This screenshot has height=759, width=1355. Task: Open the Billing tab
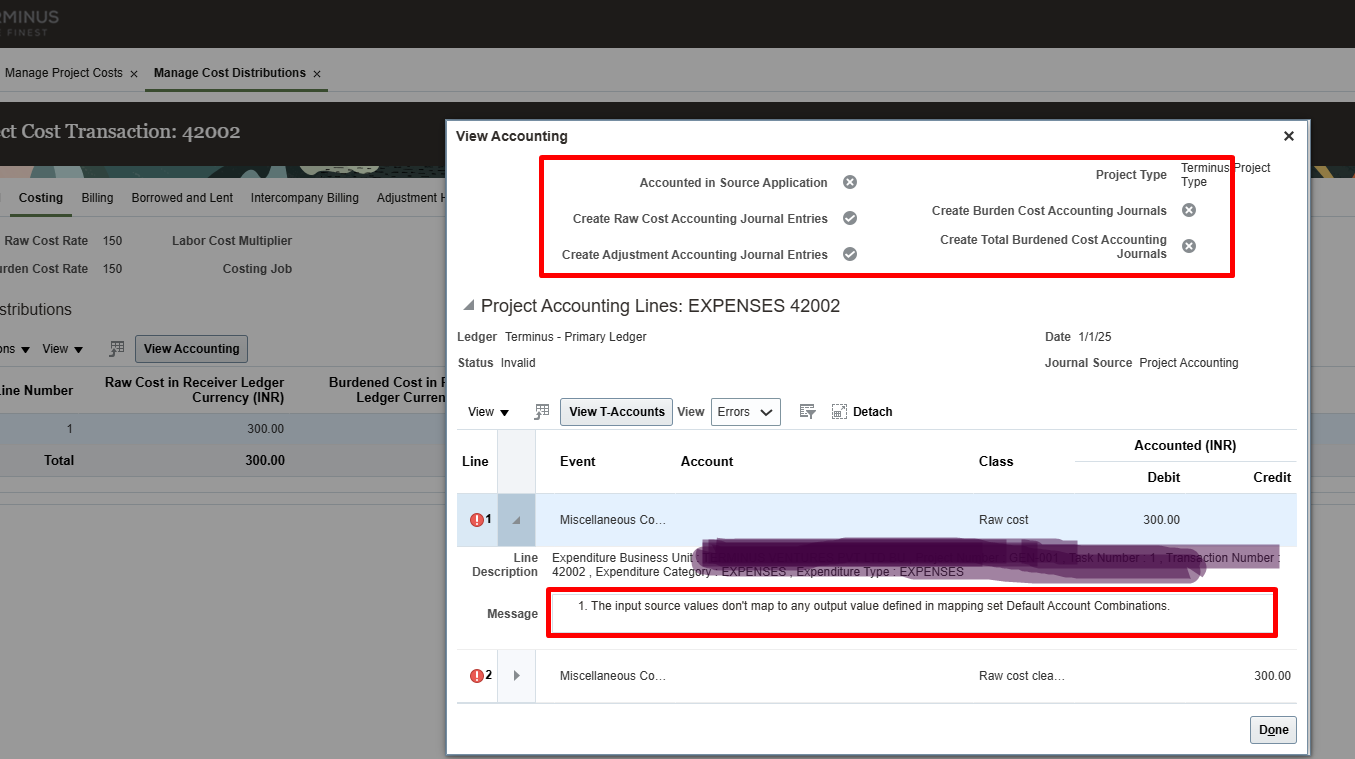pos(97,198)
